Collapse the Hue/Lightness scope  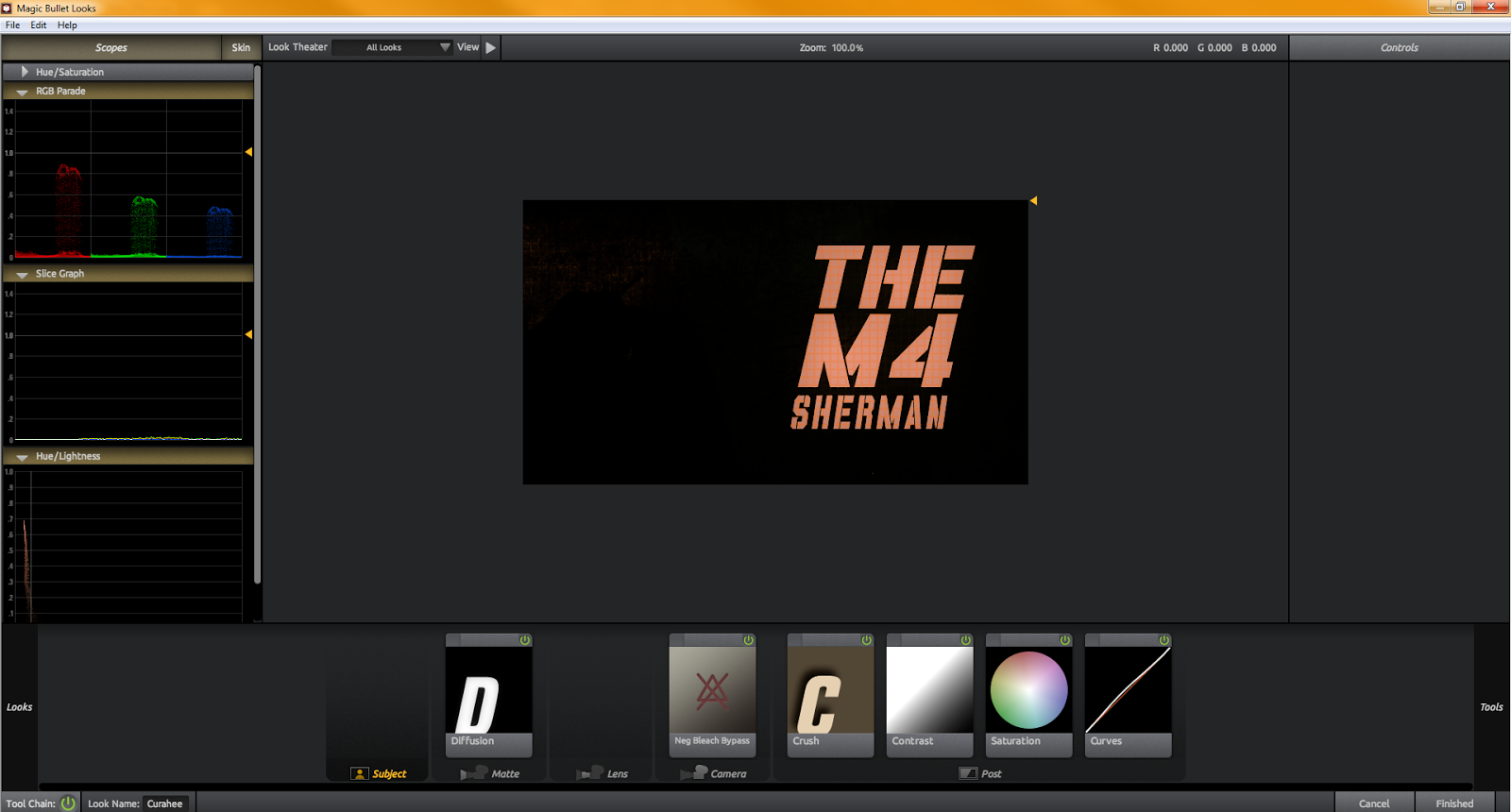click(22, 457)
